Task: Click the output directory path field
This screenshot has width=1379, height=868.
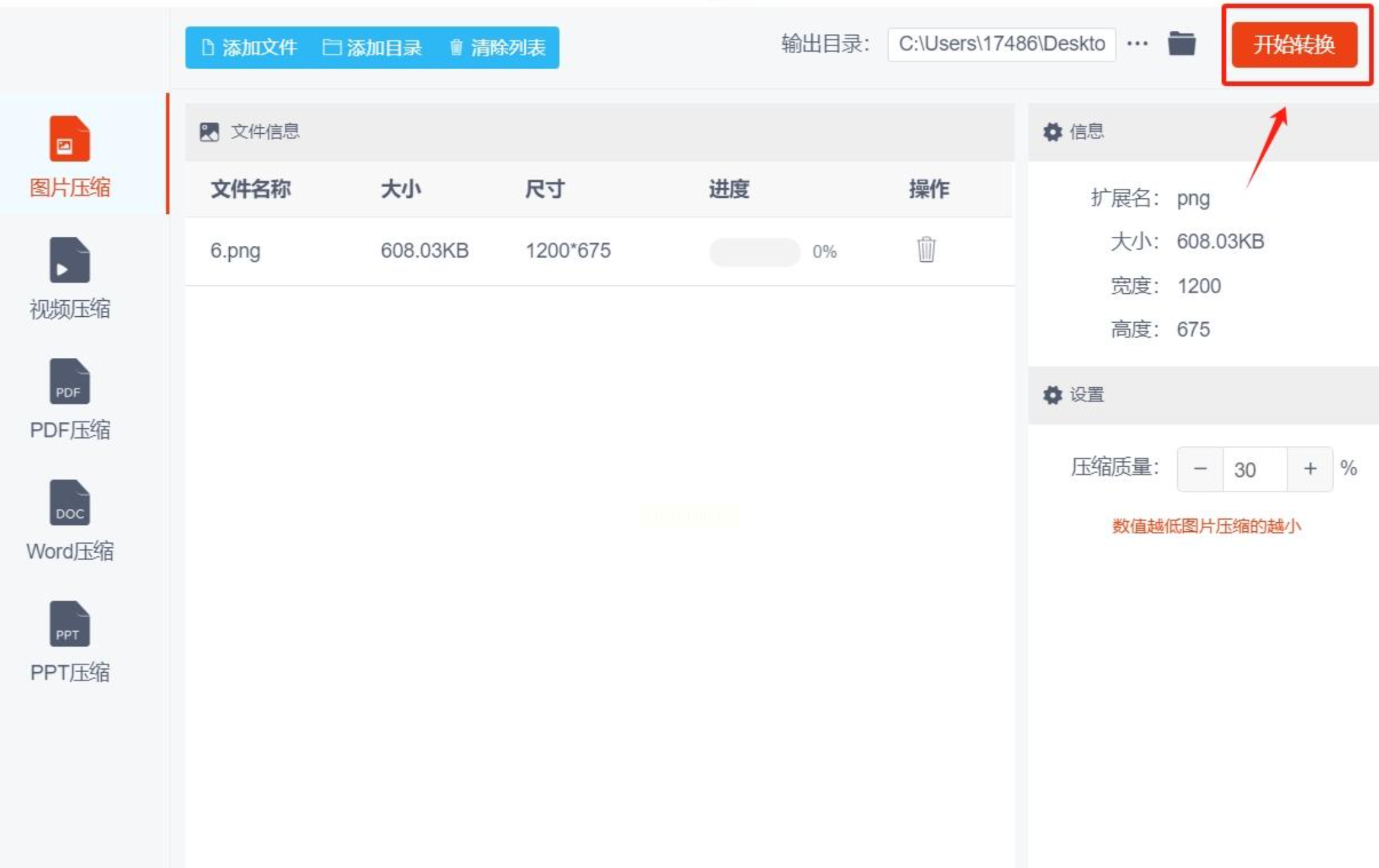Action: click(x=1001, y=44)
